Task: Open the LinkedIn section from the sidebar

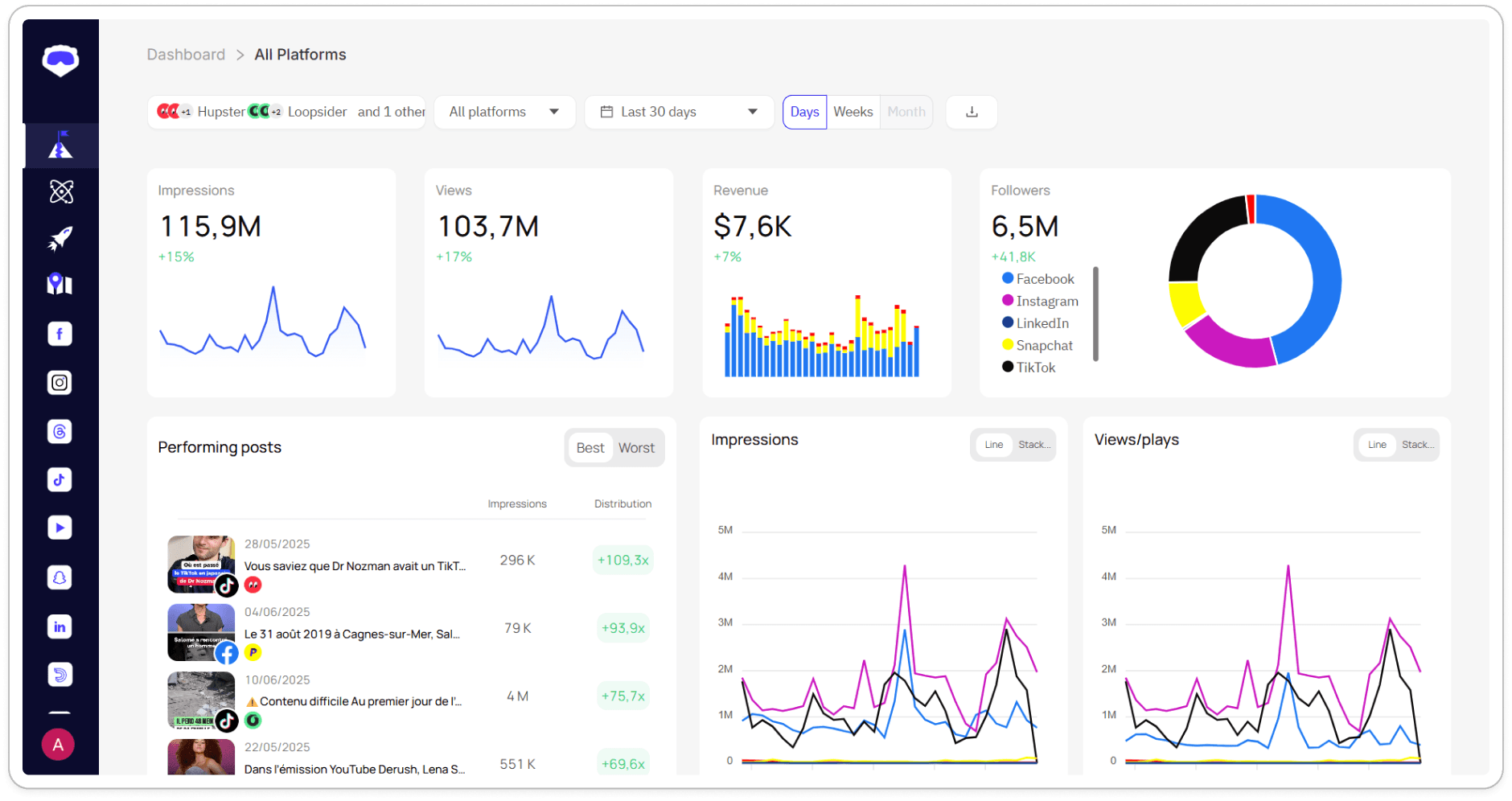Action: click(60, 626)
